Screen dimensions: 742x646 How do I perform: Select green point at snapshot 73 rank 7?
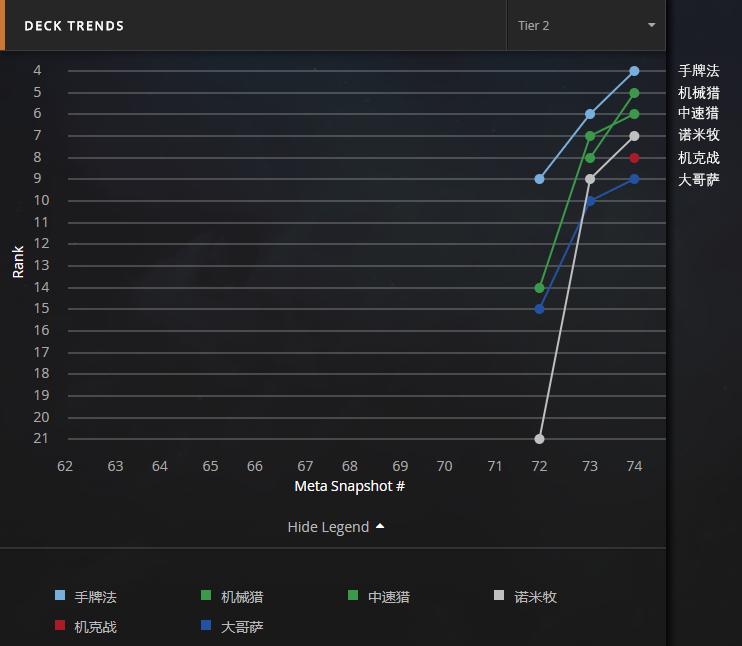590,136
